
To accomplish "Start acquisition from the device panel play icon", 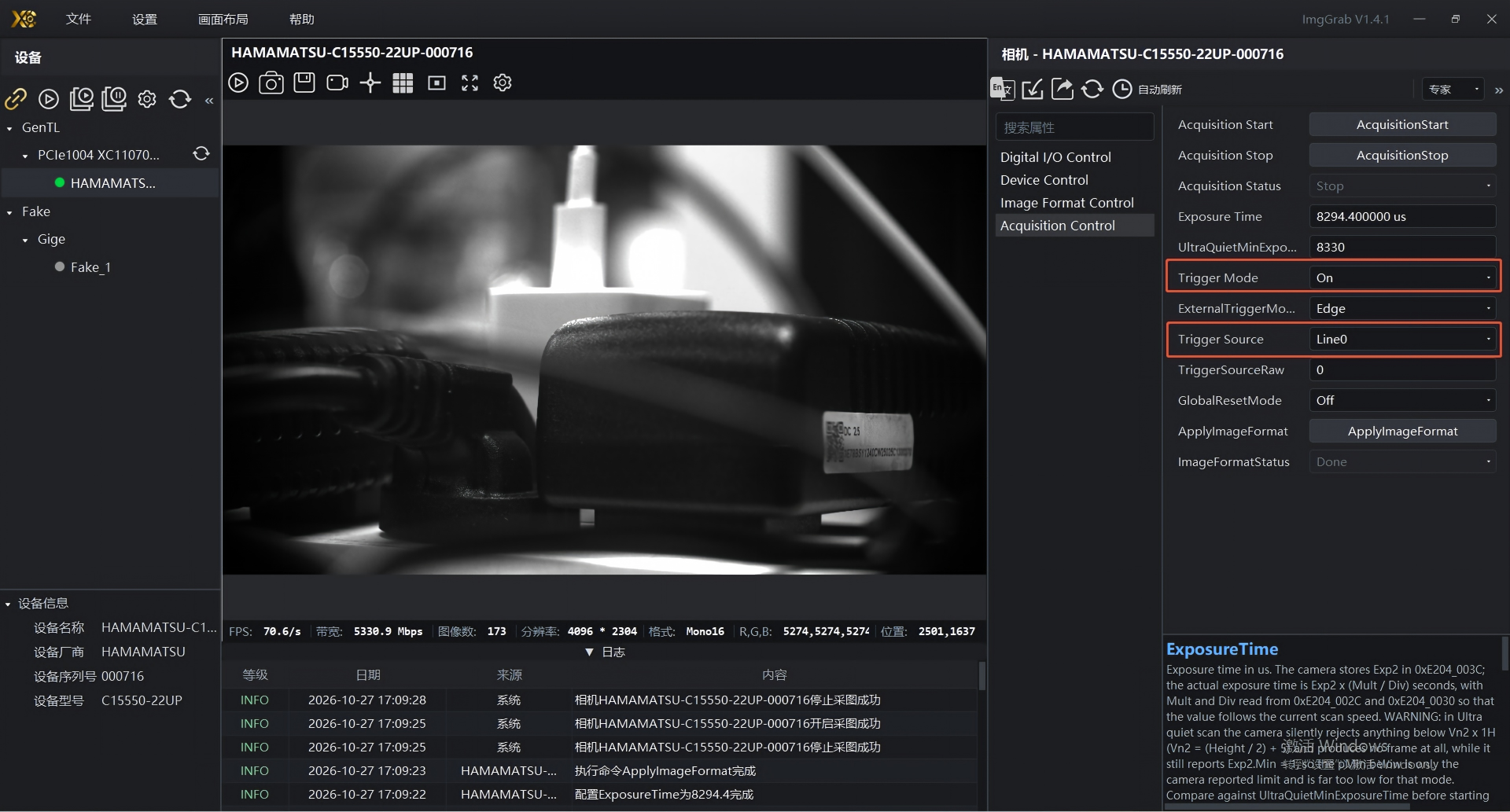I will click(49, 98).
